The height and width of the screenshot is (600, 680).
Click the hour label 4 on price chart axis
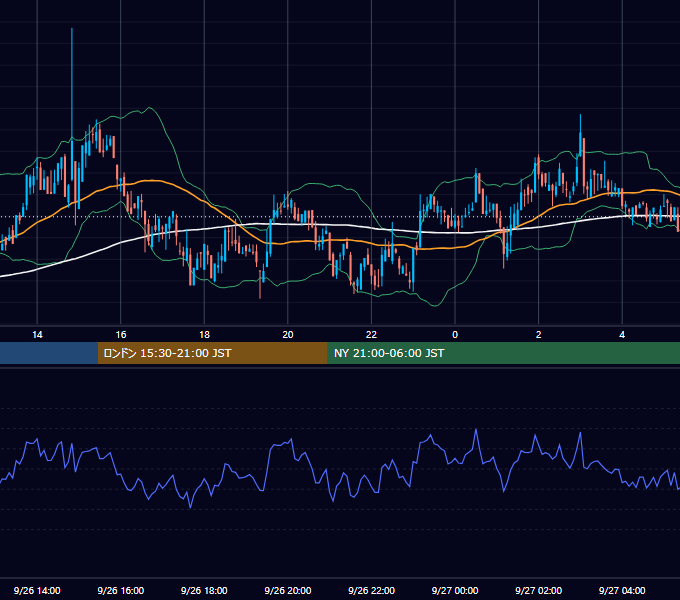[x=622, y=335]
